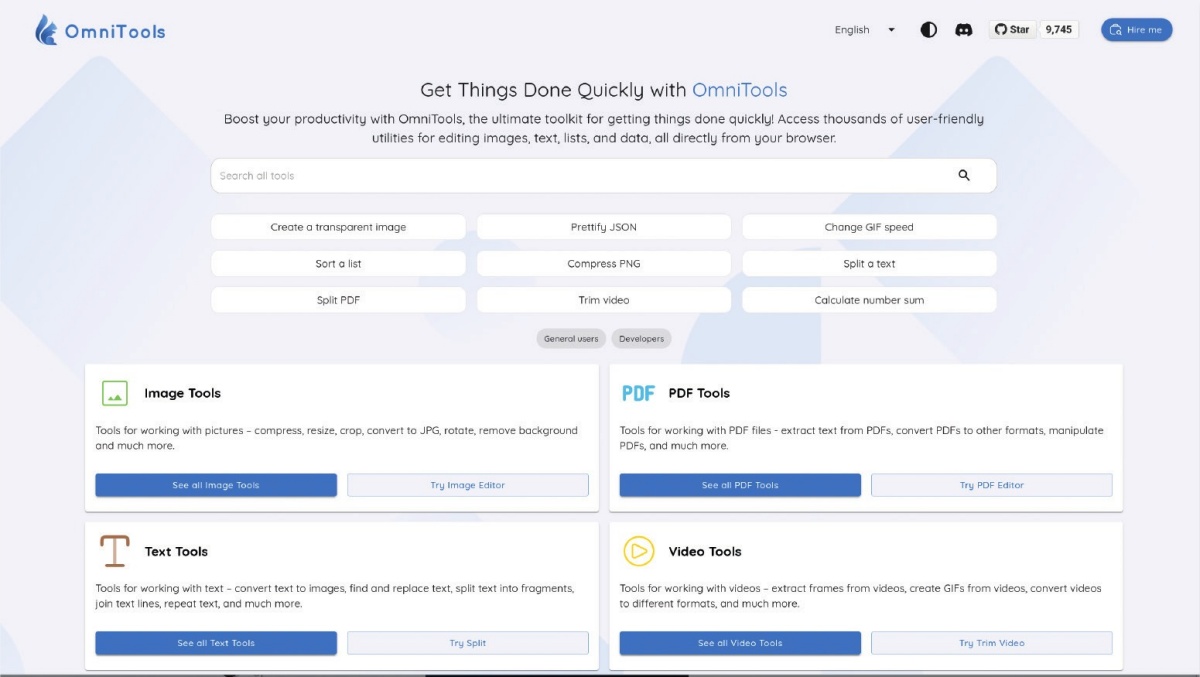Open Change GIF speed shortcut

point(869,227)
